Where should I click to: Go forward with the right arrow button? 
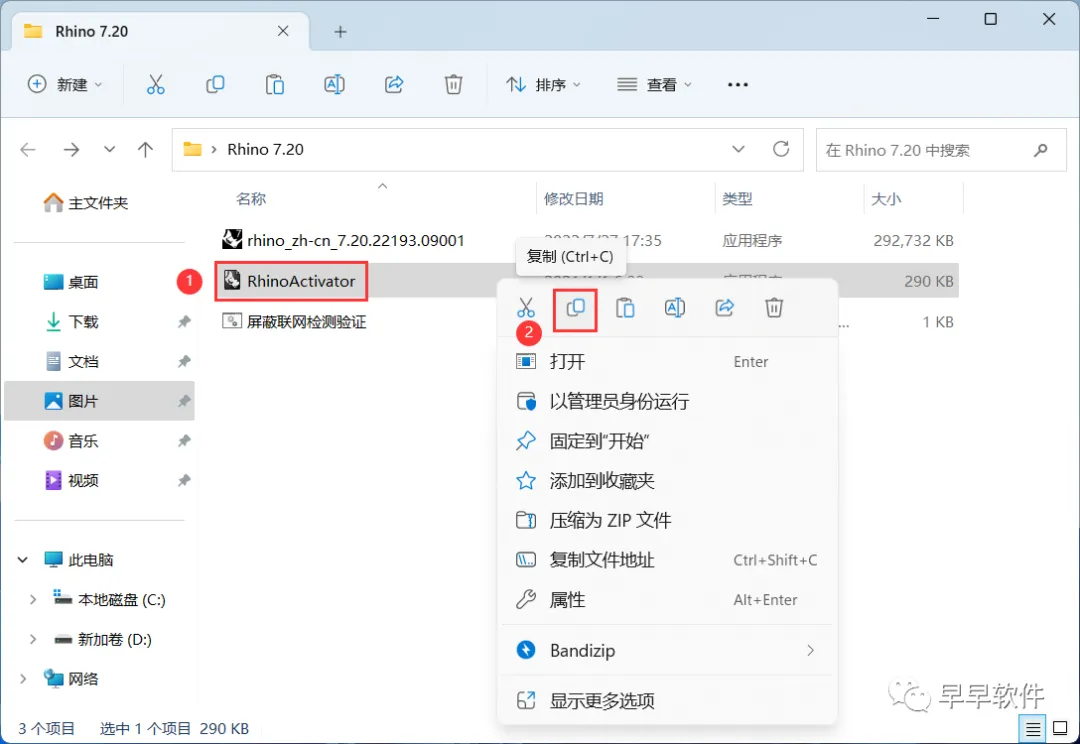(72, 149)
